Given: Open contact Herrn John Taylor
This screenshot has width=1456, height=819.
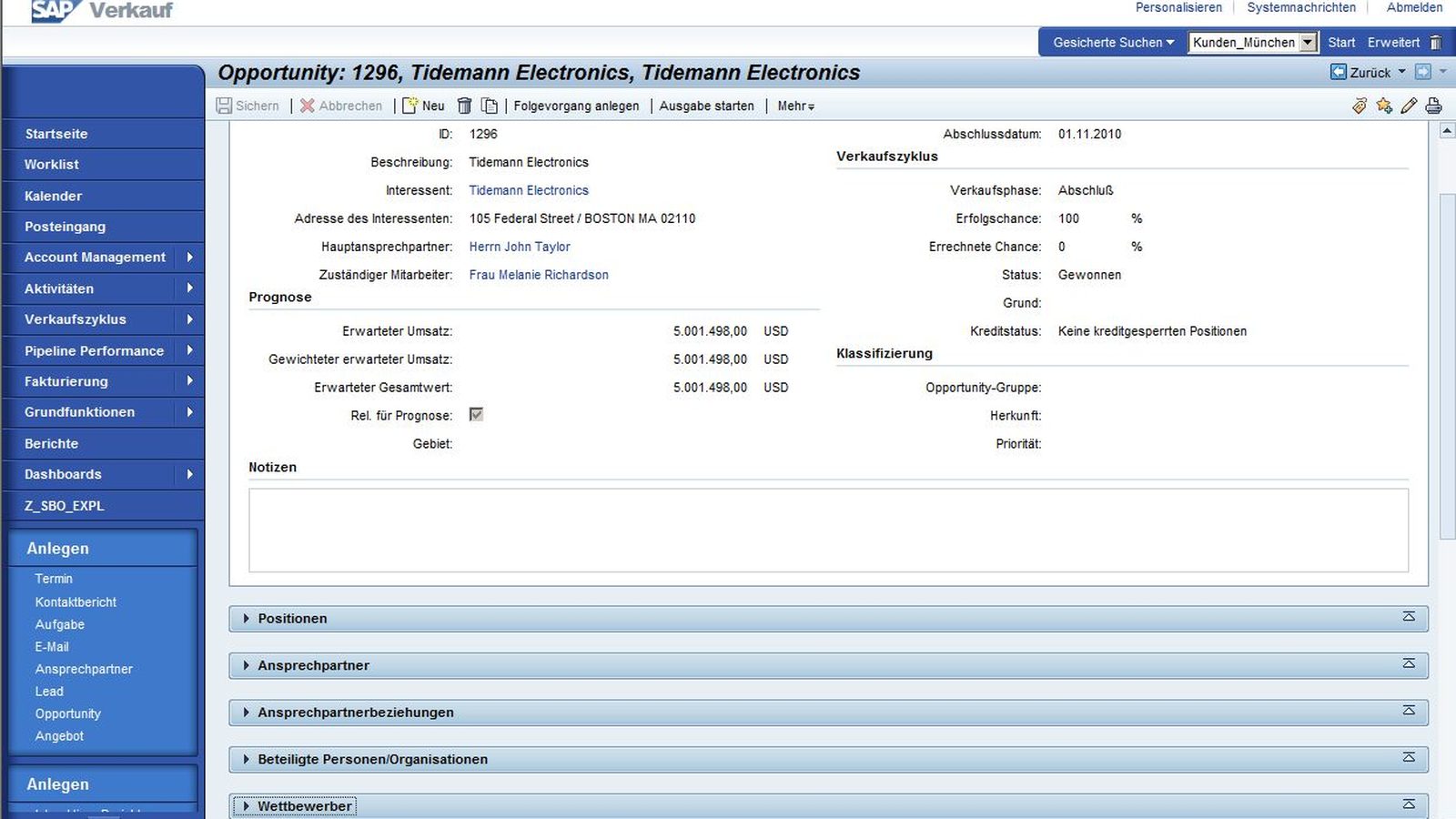Looking at the screenshot, I should click(520, 247).
